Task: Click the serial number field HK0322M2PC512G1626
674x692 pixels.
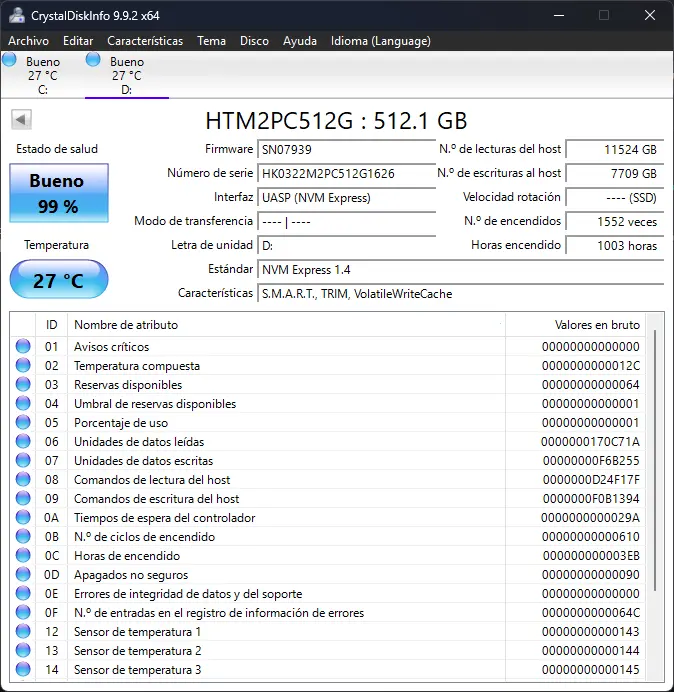Action: tap(346, 173)
